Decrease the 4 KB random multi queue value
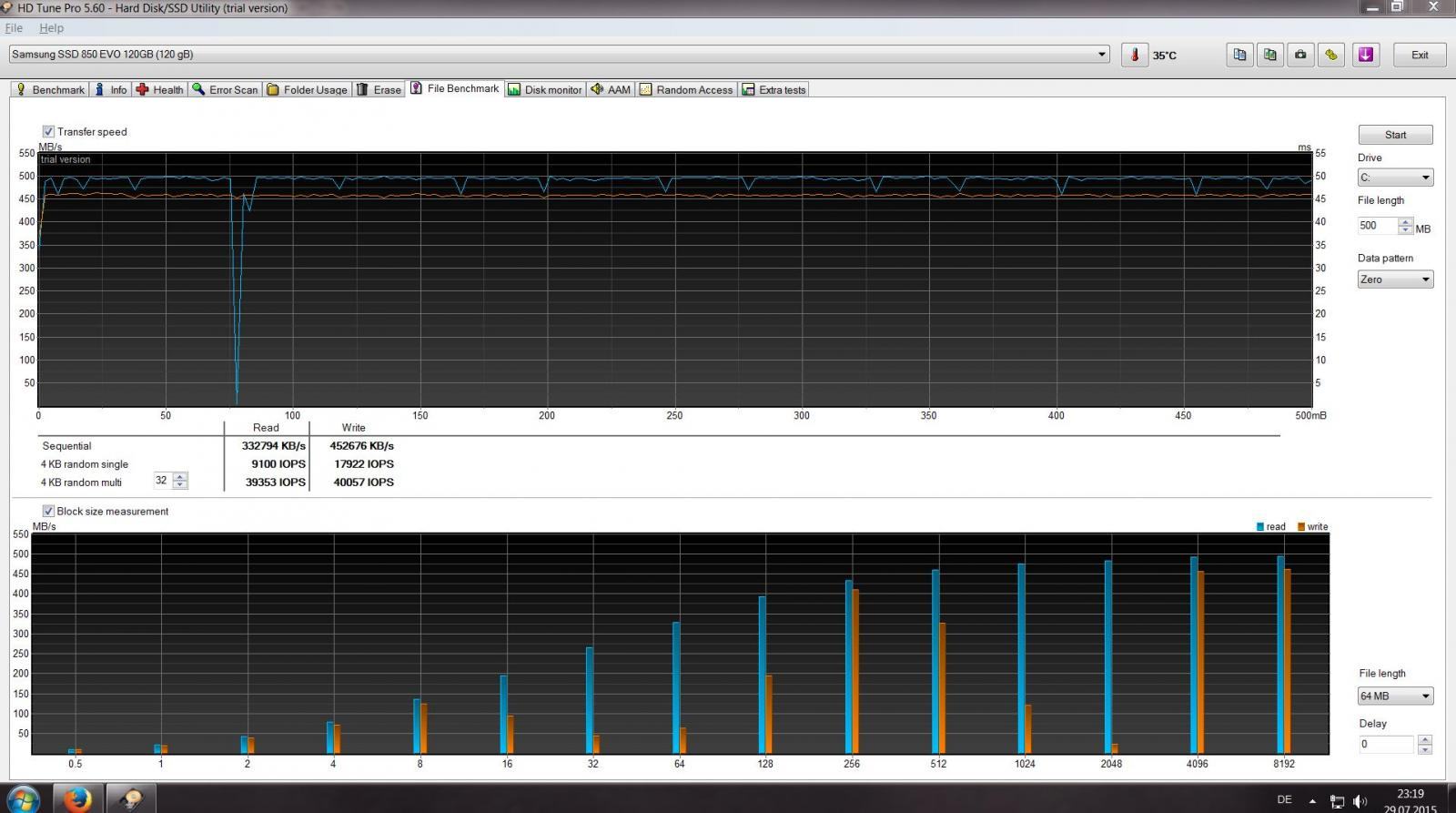1456x813 pixels. [x=180, y=484]
